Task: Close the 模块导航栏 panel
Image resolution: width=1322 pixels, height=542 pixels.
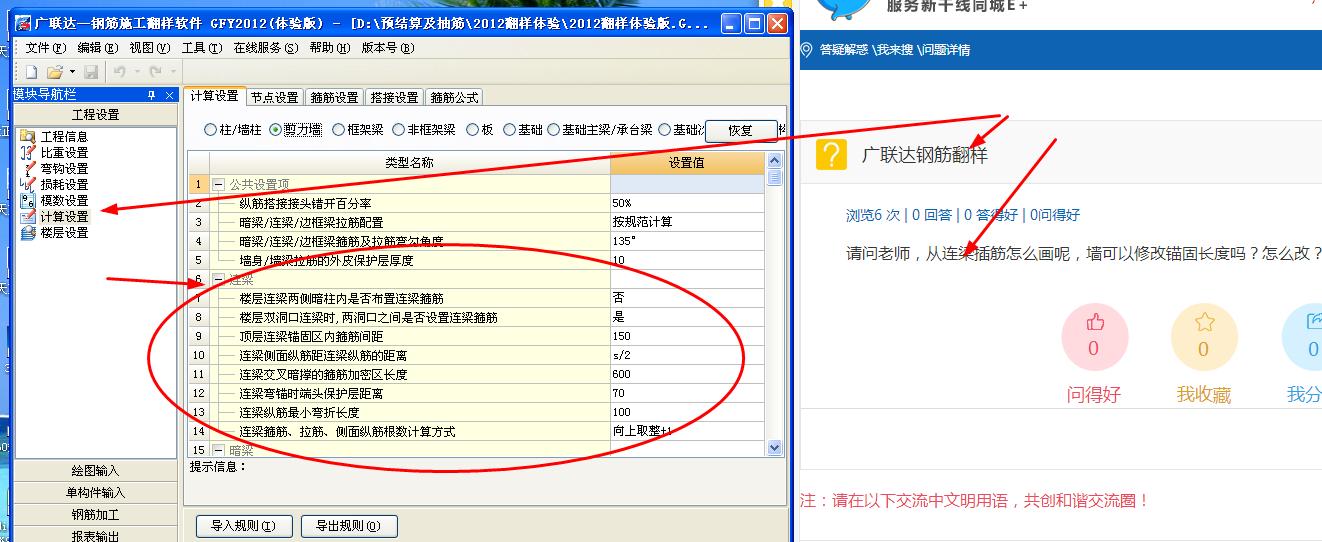Action: click(x=169, y=95)
